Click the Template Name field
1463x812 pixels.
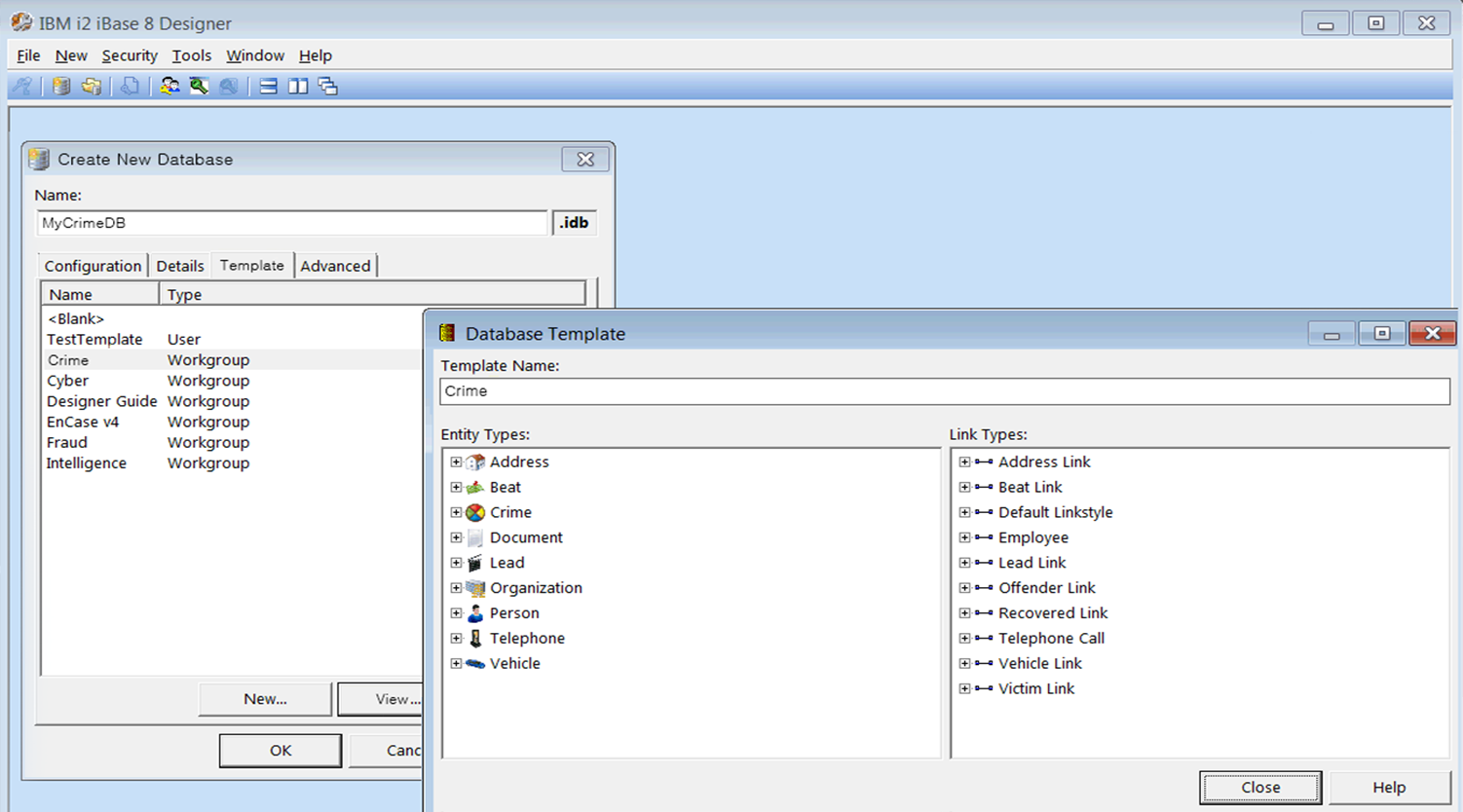click(945, 391)
